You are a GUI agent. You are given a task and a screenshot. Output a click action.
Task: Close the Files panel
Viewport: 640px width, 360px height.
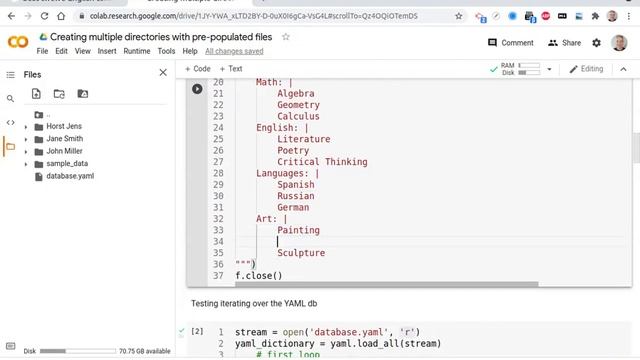(163, 73)
